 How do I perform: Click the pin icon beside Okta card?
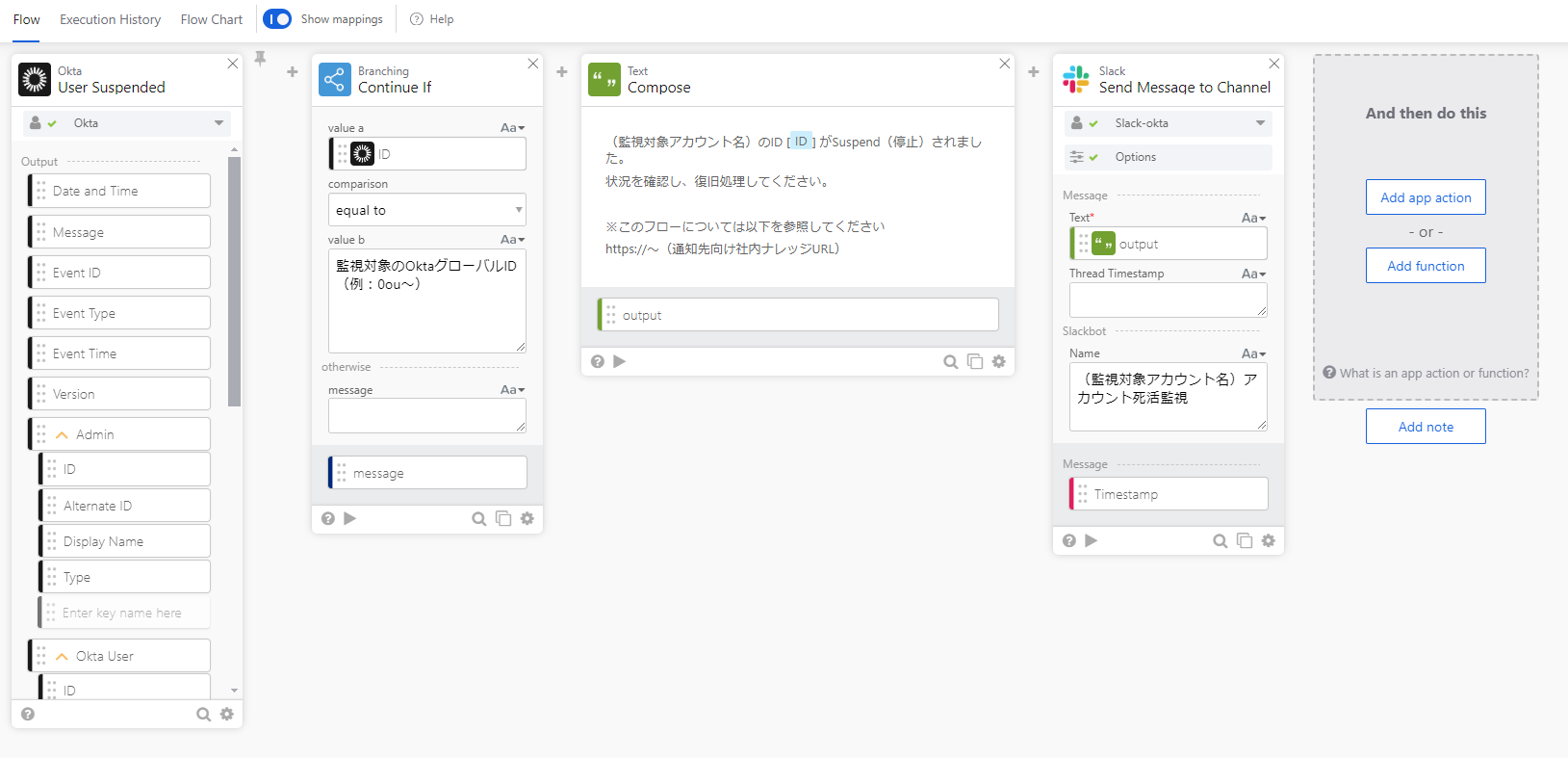pyautogui.click(x=260, y=59)
